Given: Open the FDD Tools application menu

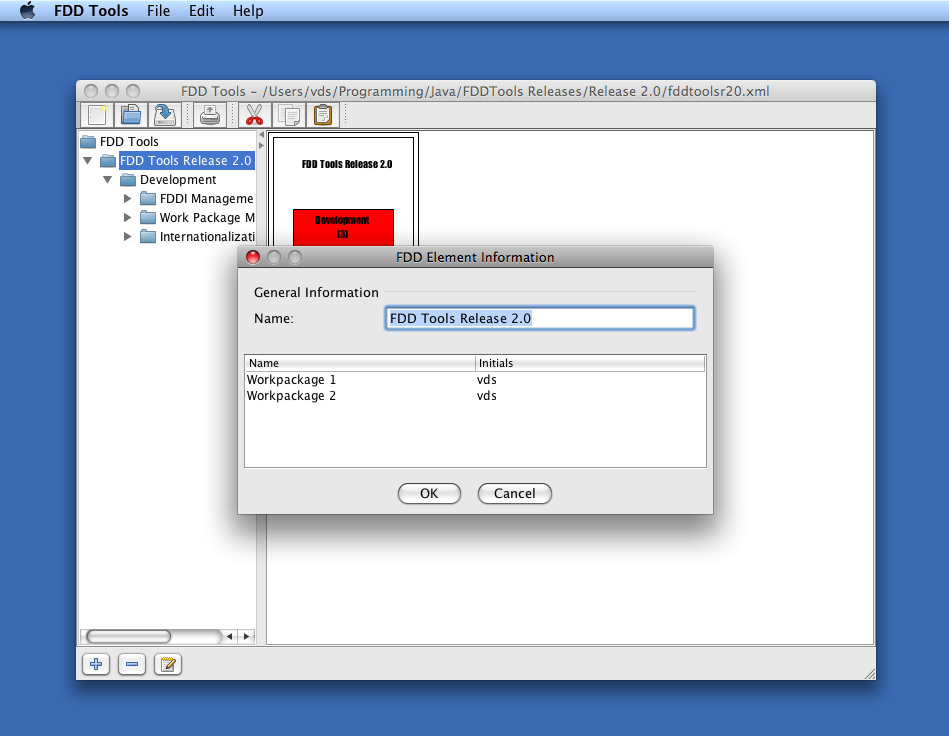Looking at the screenshot, I should coord(91,11).
